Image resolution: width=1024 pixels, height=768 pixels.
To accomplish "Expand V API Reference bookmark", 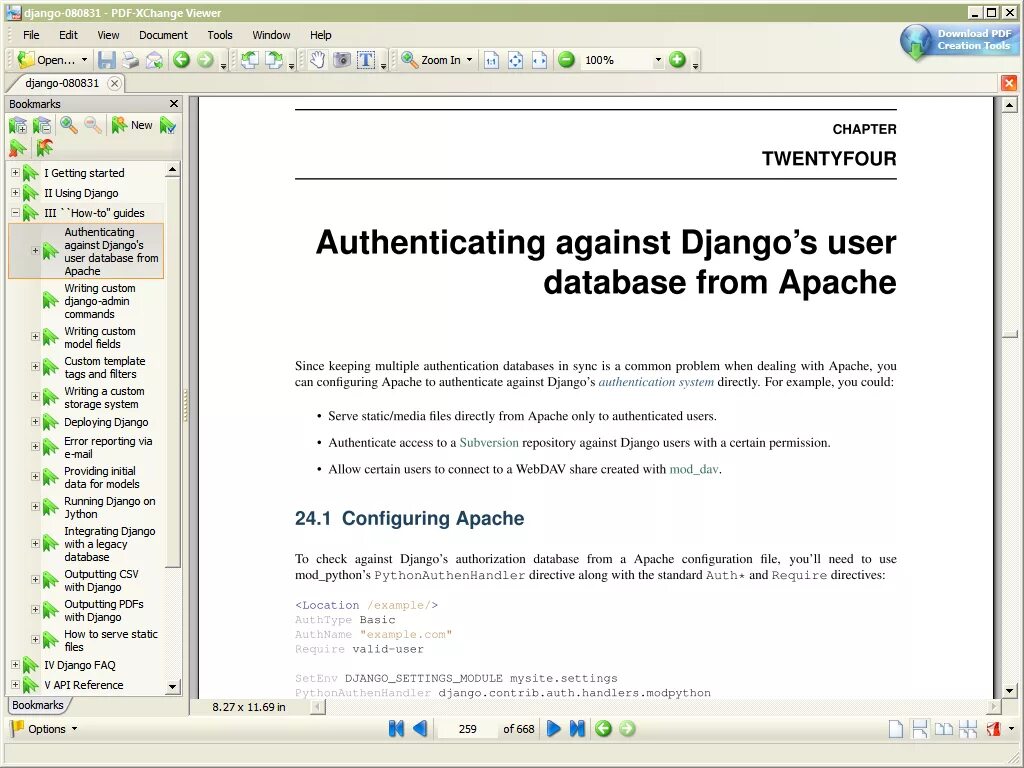I will (x=15, y=684).
